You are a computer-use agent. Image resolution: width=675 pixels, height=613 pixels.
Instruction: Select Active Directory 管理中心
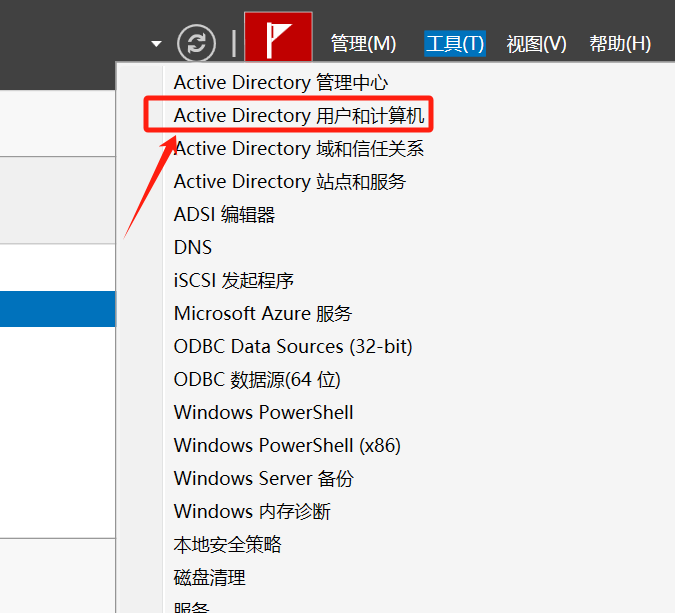[x=281, y=83]
